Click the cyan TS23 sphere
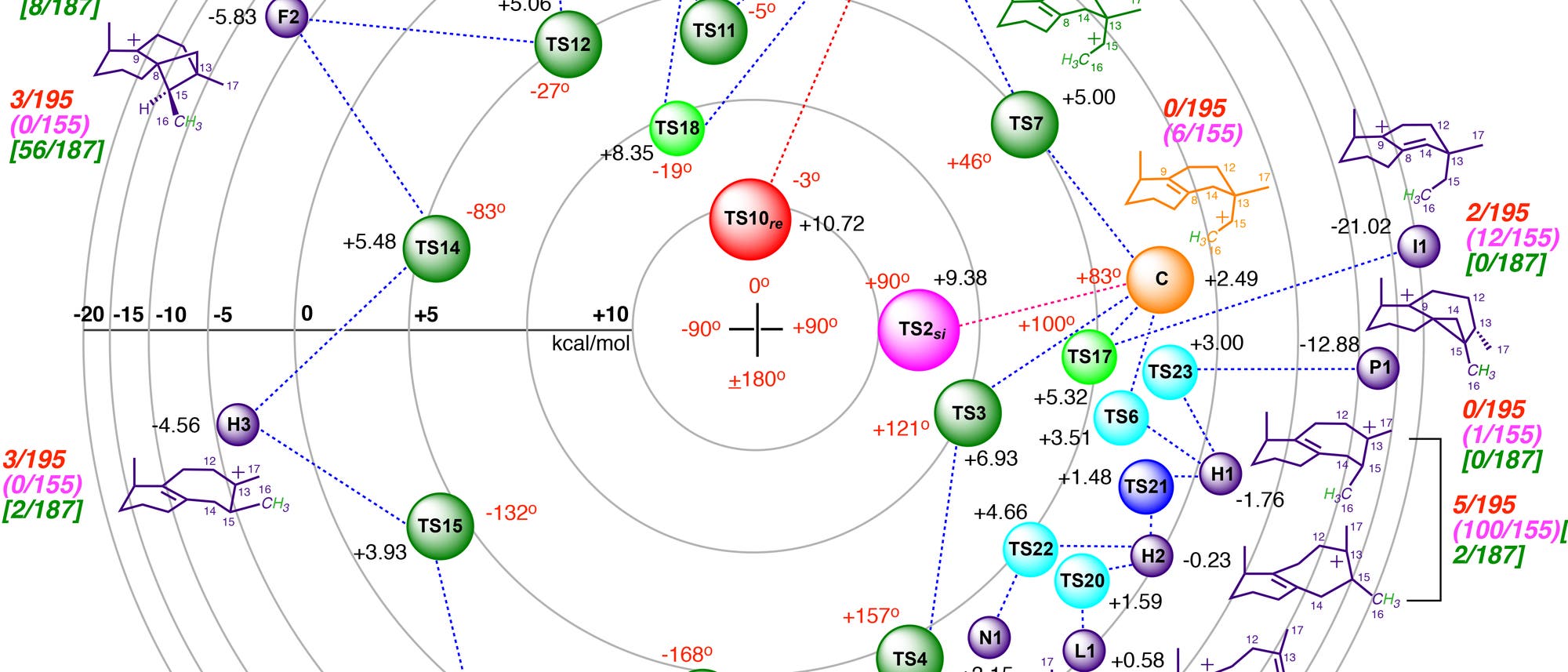Screen dimensions: 1568x672 1171,372
